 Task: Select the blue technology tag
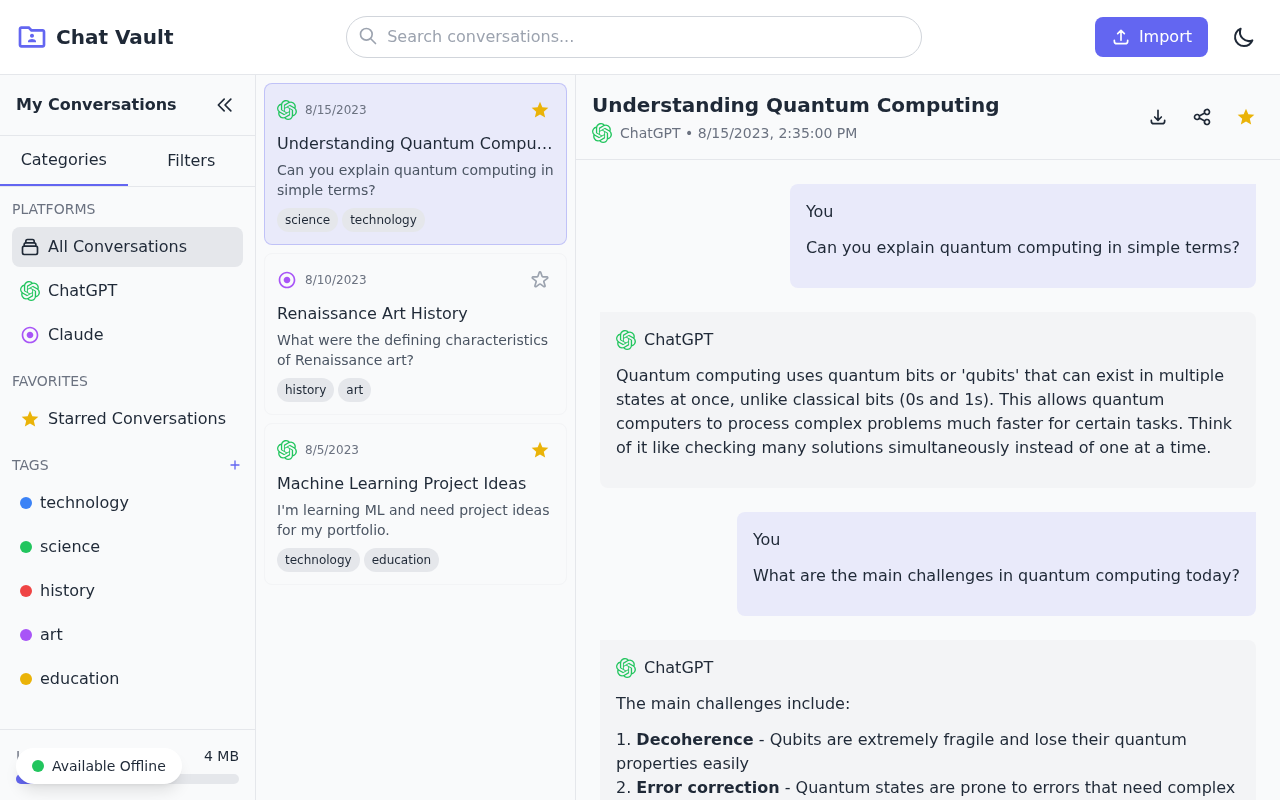coord(84,503)
